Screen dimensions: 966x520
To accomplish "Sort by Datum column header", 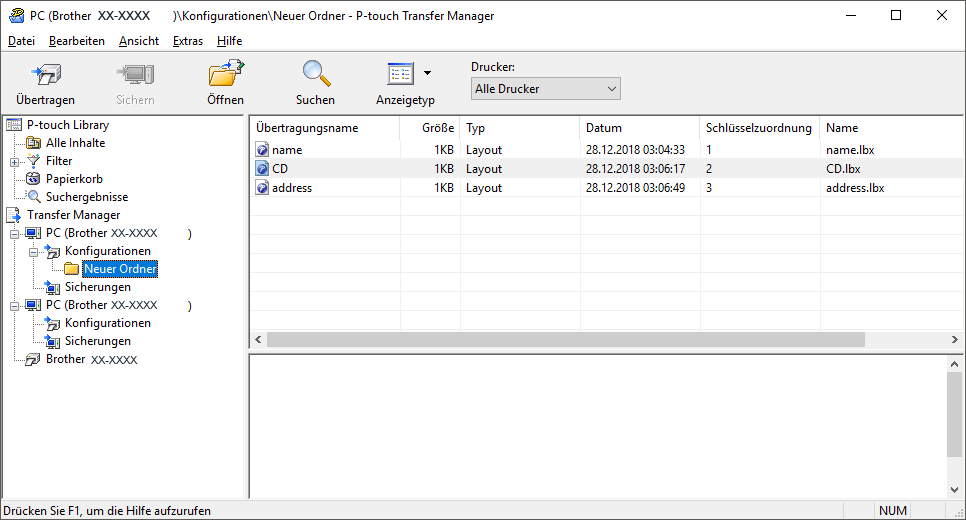I will click(x=639, y=128).
